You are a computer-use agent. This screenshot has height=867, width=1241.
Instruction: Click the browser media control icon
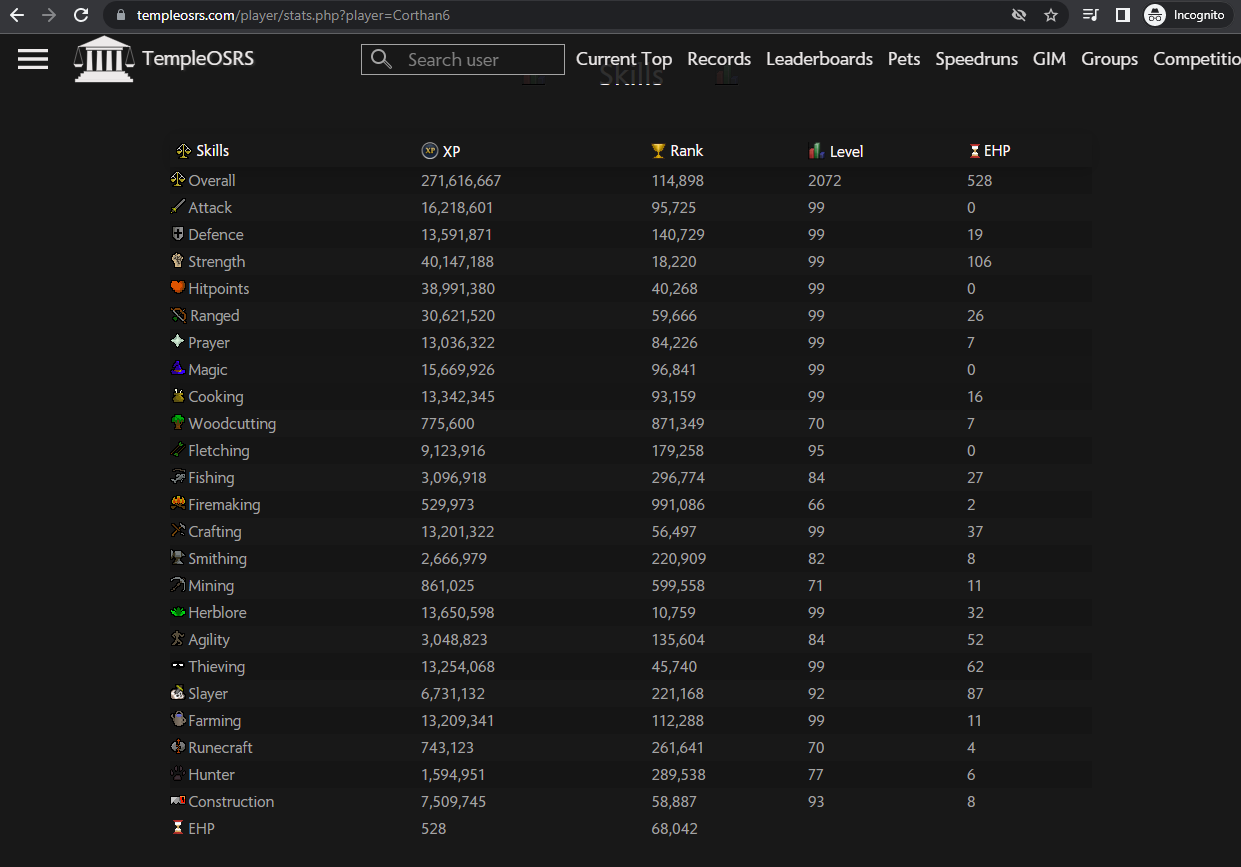[x=1090, y=15]
